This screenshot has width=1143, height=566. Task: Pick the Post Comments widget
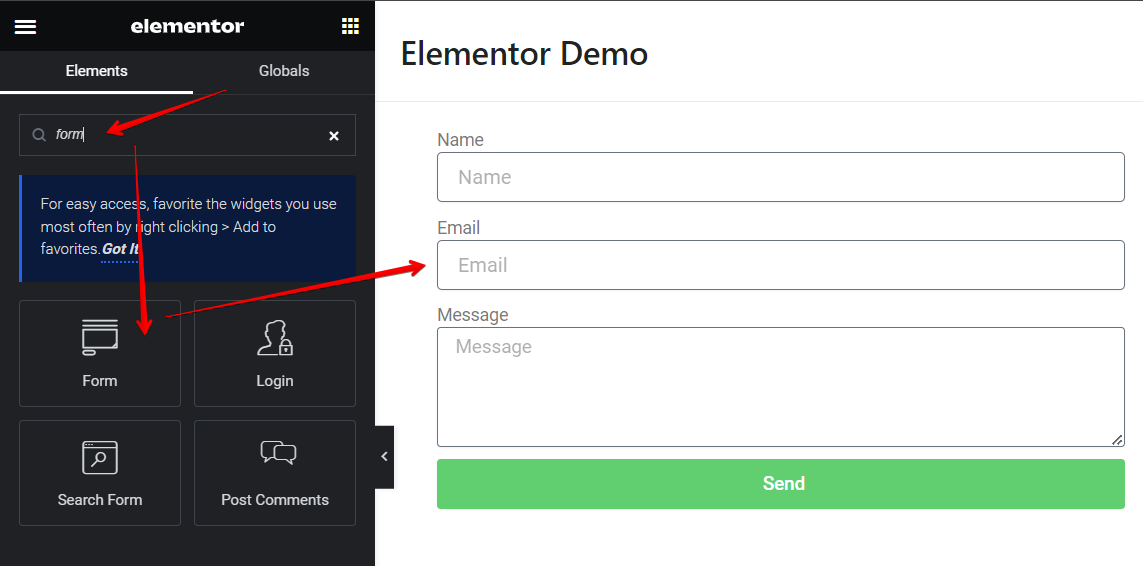(x=274, y=472)
